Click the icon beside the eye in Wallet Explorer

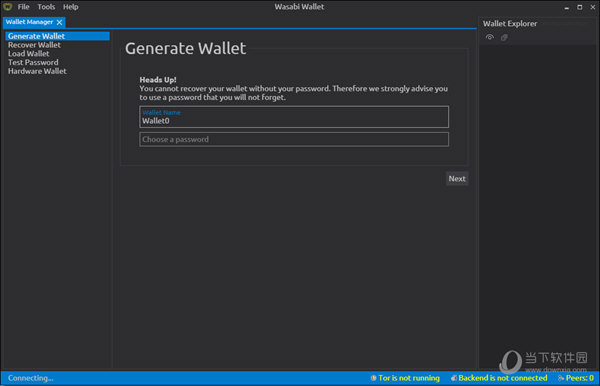click(x=504, y=37)
